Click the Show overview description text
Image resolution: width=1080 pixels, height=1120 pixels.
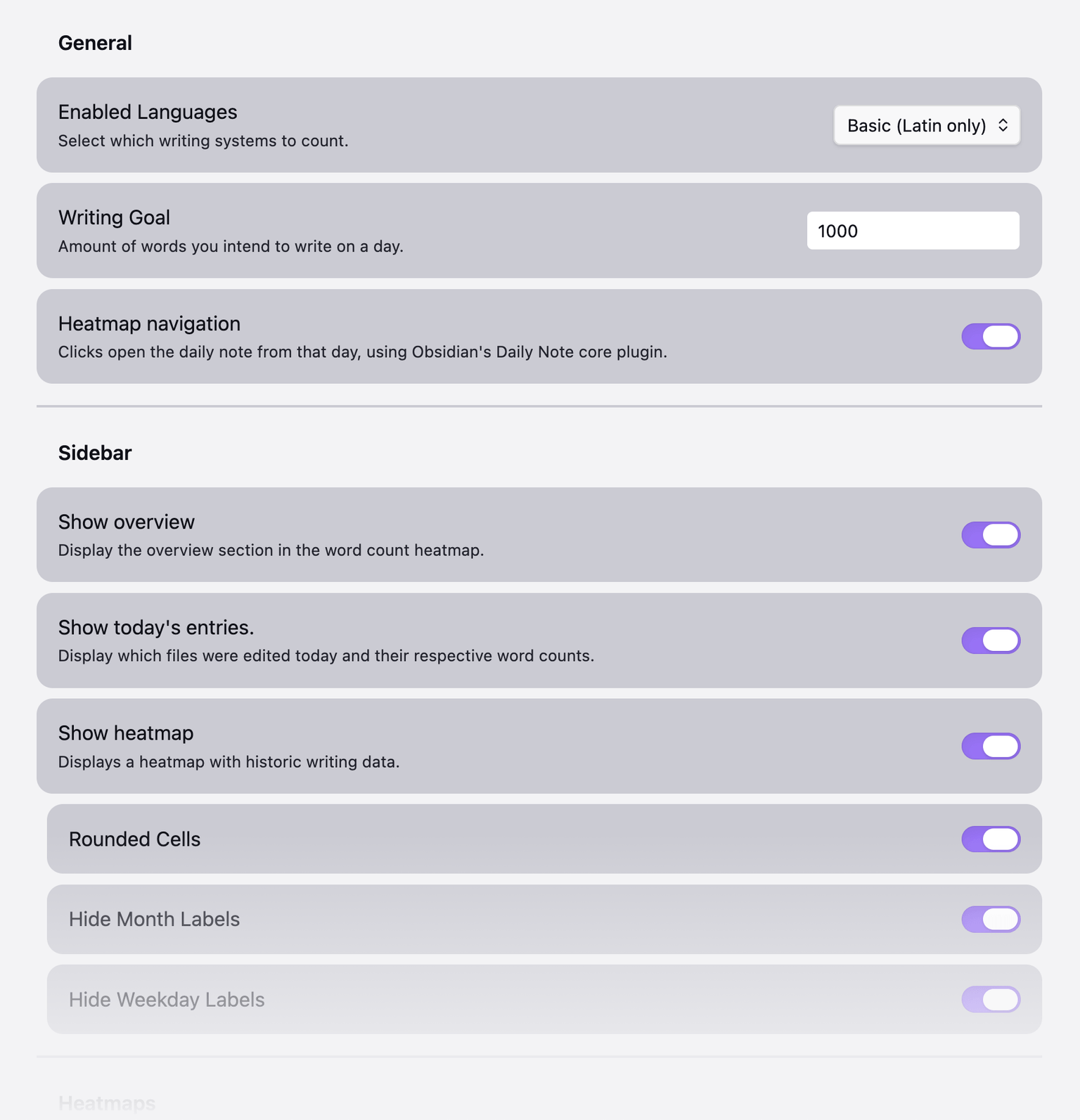tap(273, 550)
